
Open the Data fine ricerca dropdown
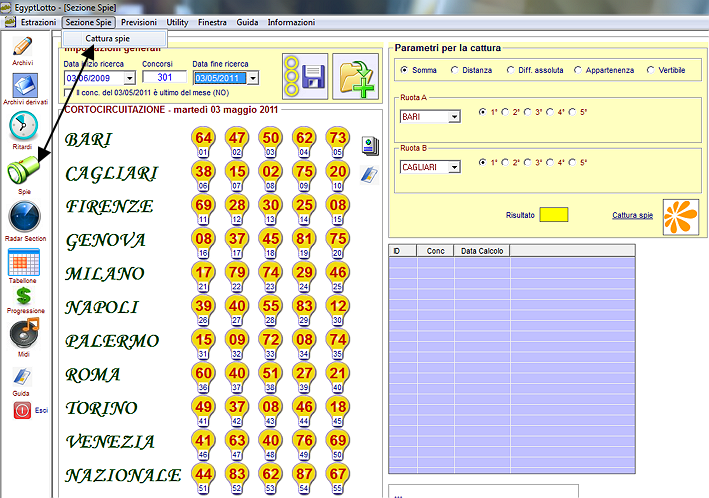pyautogui.click(x=253, y=78)
